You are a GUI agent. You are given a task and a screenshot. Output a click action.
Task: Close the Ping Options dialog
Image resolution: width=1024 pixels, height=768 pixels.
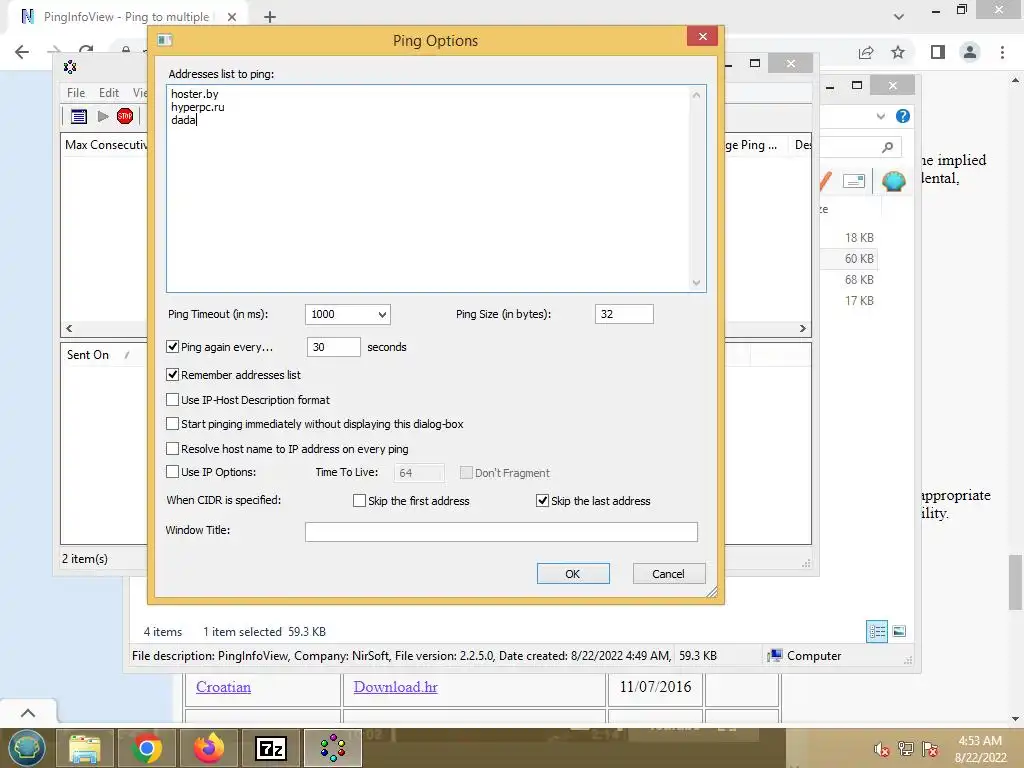click(x=702, y=36)
